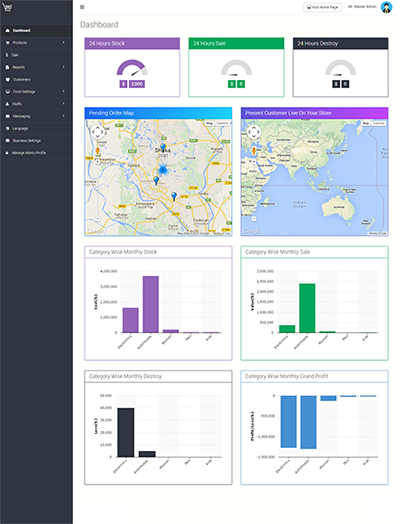Click blue cluster marker on Dhaka map
400x524 pixels.
tap(163, 170)
